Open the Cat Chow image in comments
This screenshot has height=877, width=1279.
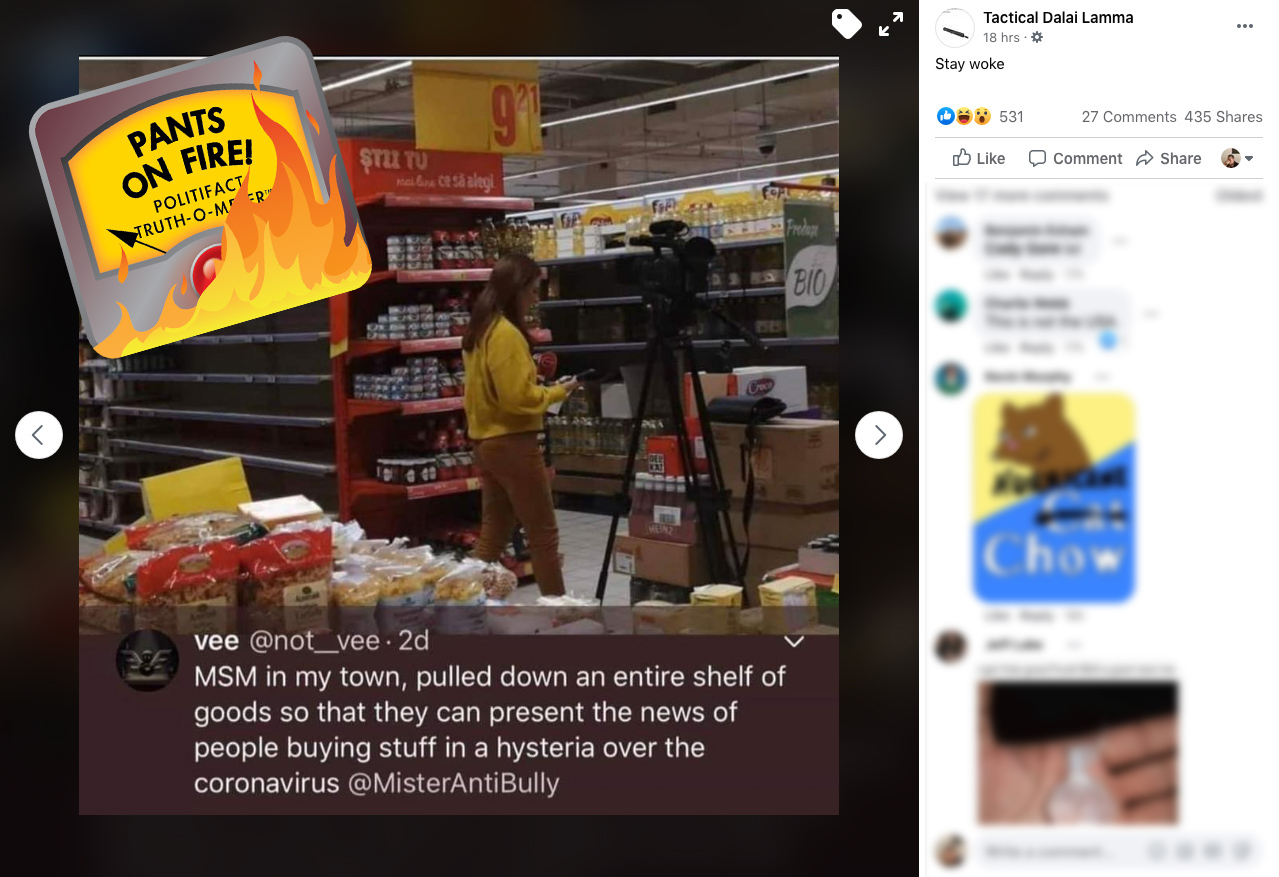(1054, 498)
